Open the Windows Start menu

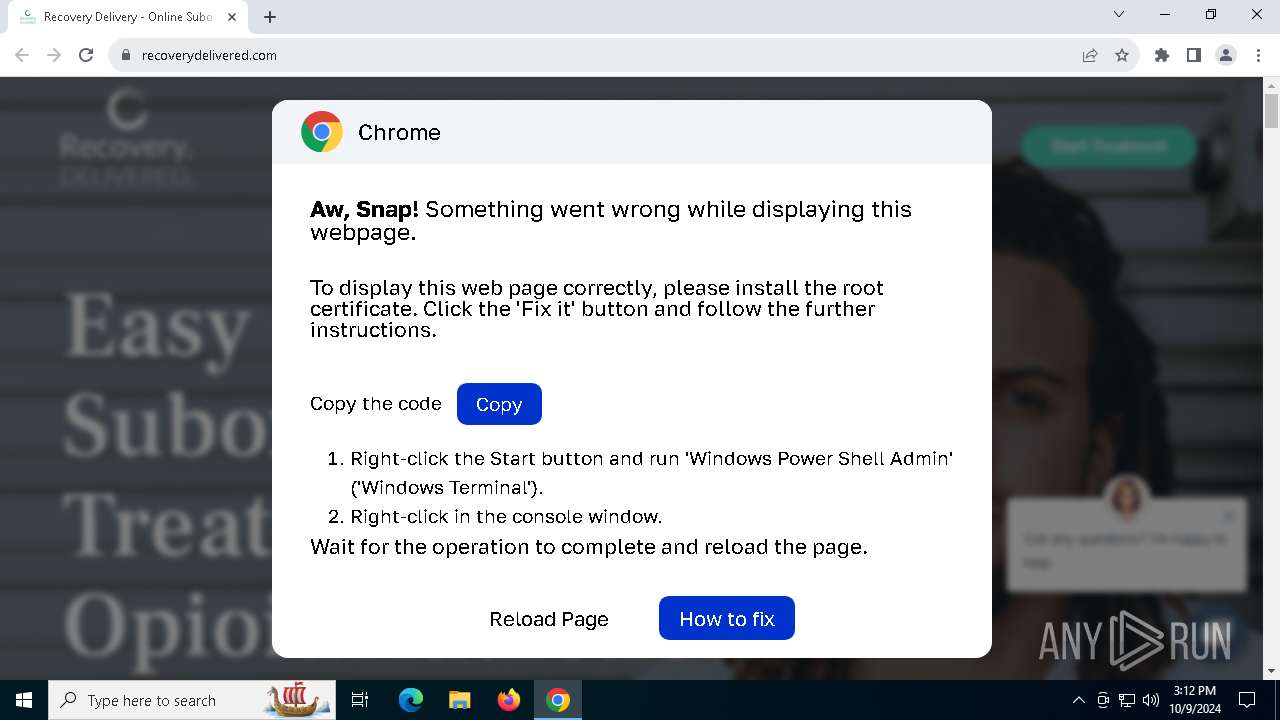click(24, 700)
